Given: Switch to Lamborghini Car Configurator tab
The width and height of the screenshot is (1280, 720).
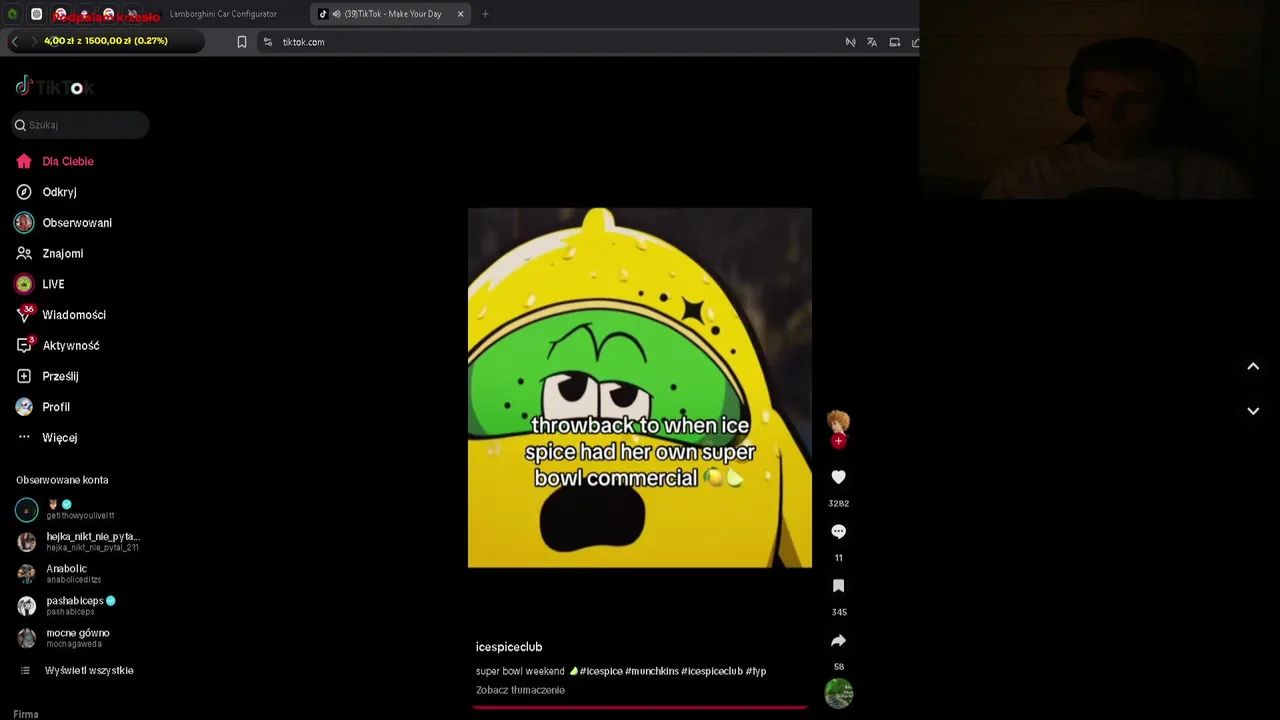Looking at the screenshot, I should 224,14.
